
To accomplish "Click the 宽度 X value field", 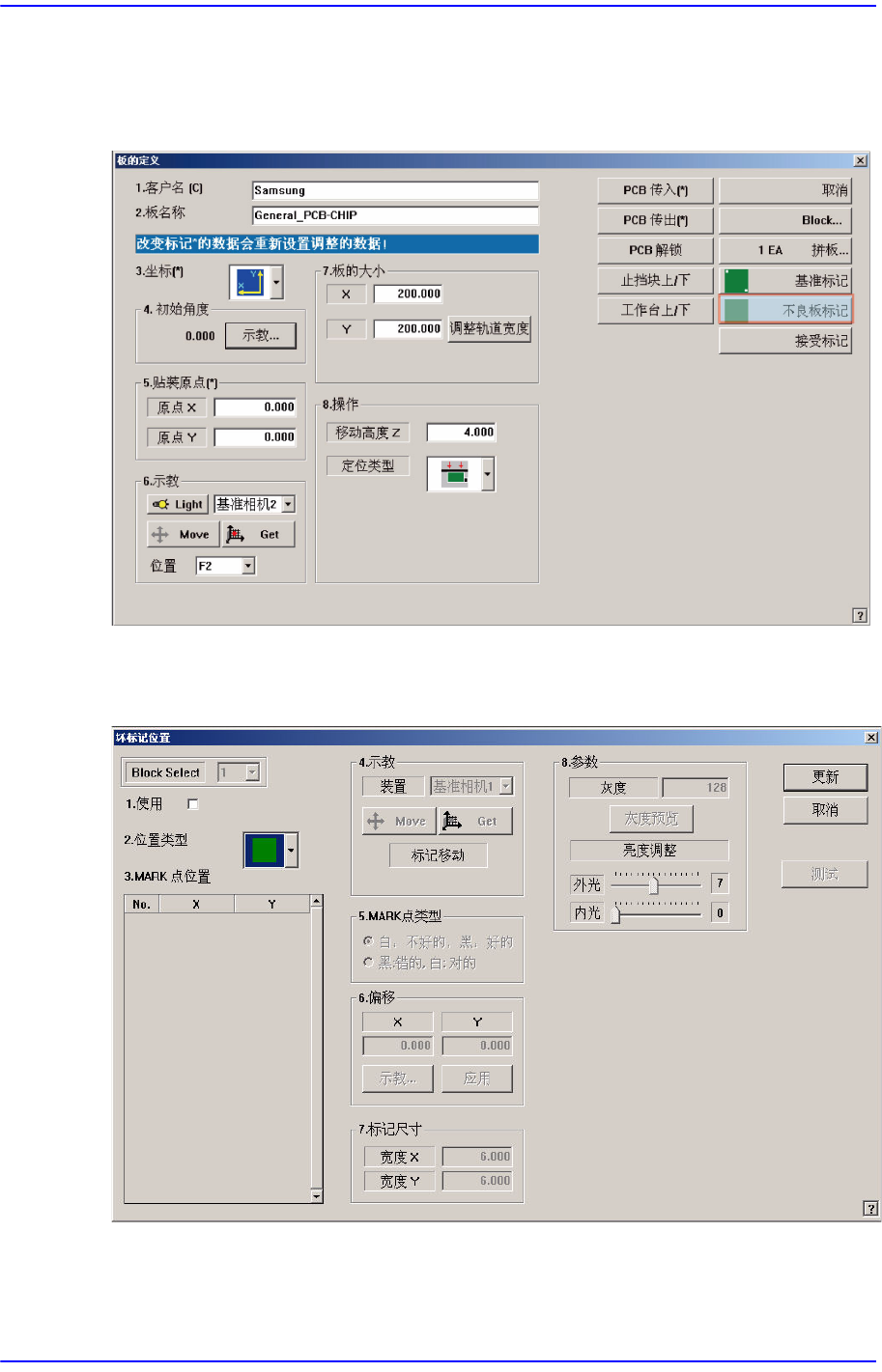I will (x=477, y=1157).
